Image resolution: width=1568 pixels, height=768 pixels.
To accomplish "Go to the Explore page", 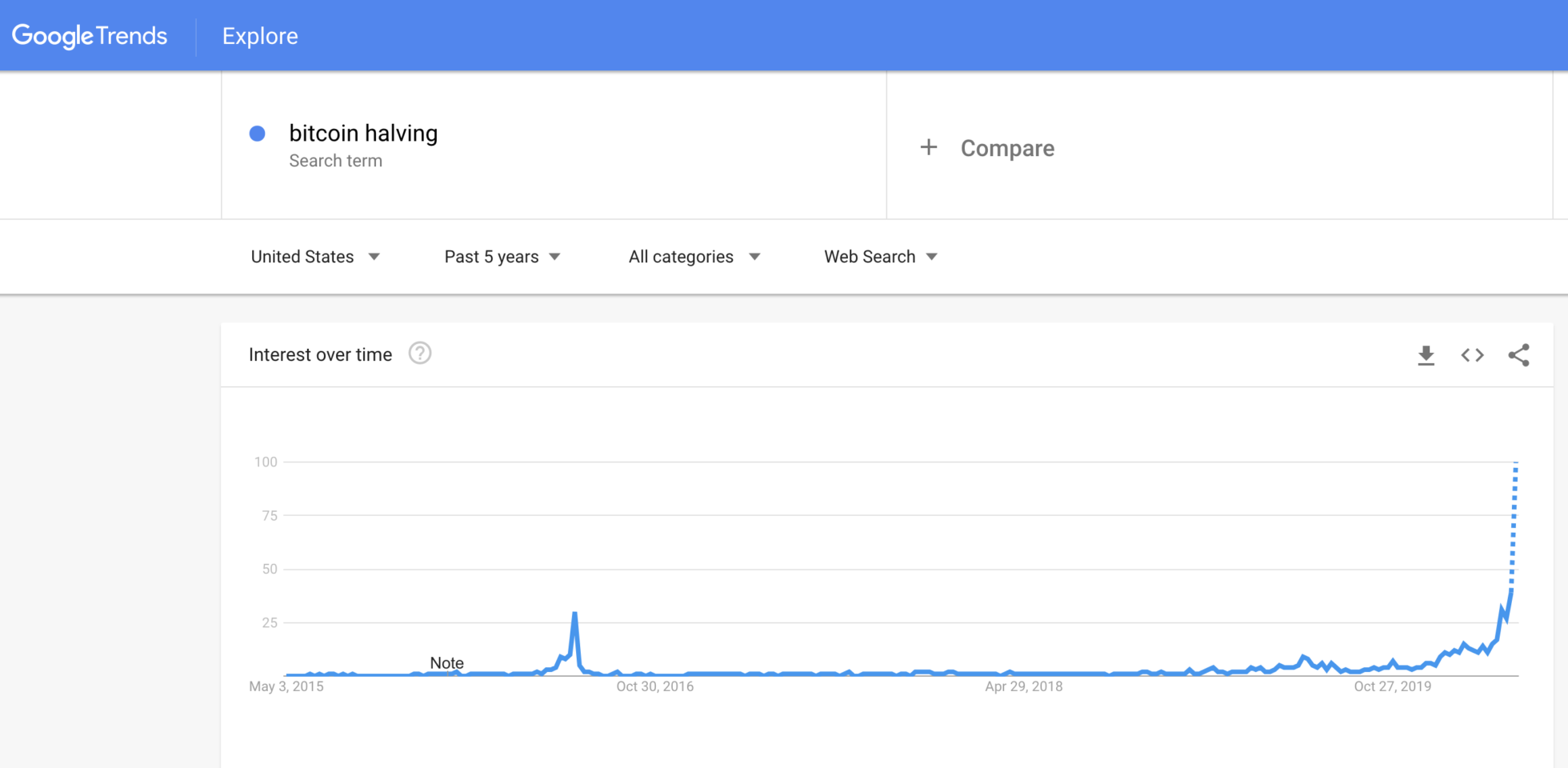I will click(260, 36).
